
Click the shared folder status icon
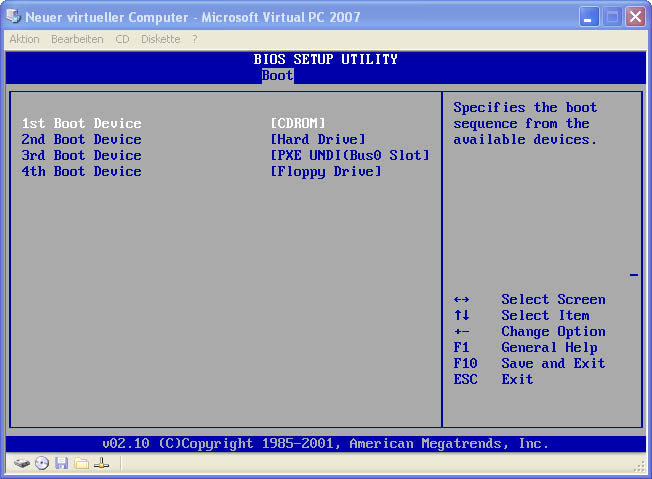tap(82, 463)
